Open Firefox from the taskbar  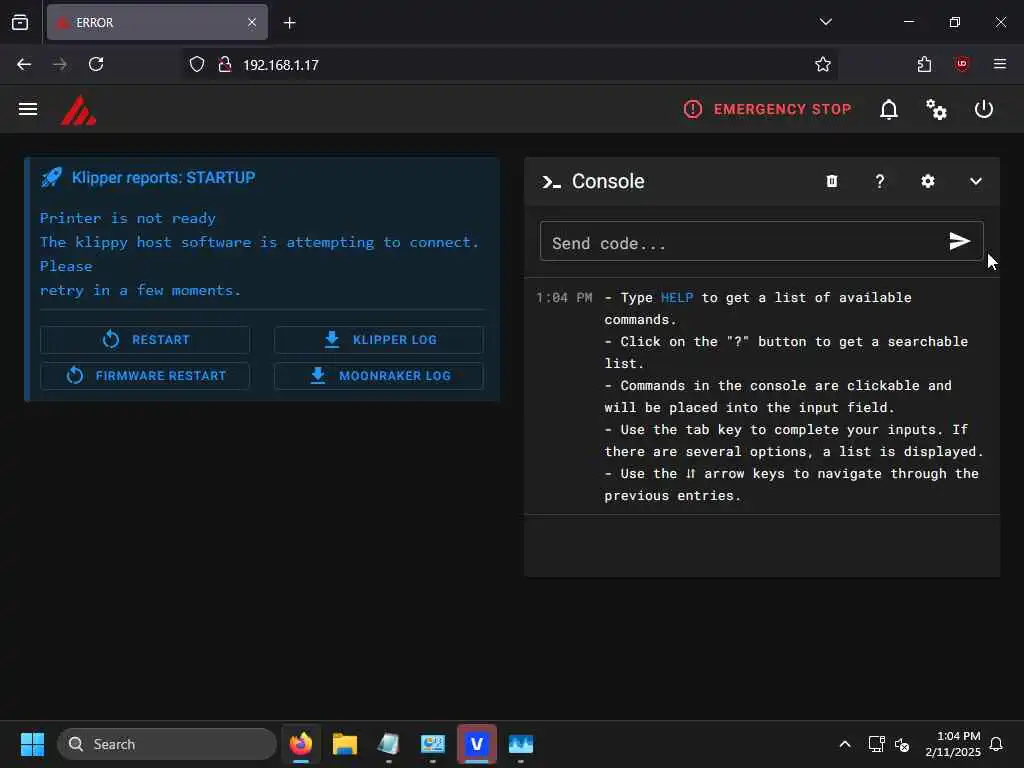300,744
